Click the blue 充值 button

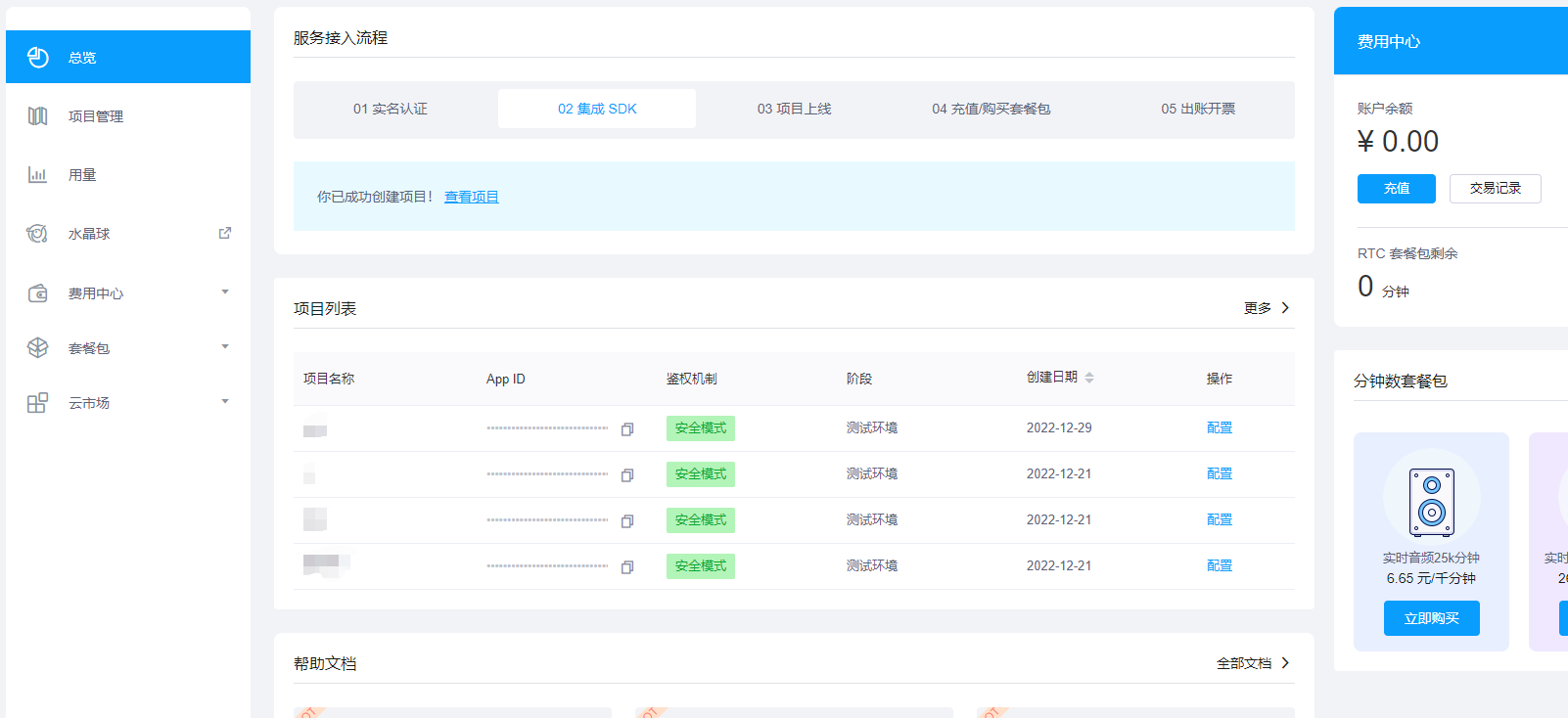coord(1397,189)
